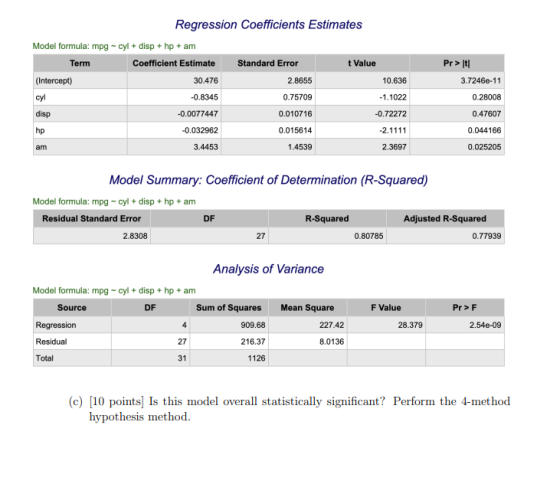Click the residual sum of squares 216.37
The image size is (560, 484).
253,342
